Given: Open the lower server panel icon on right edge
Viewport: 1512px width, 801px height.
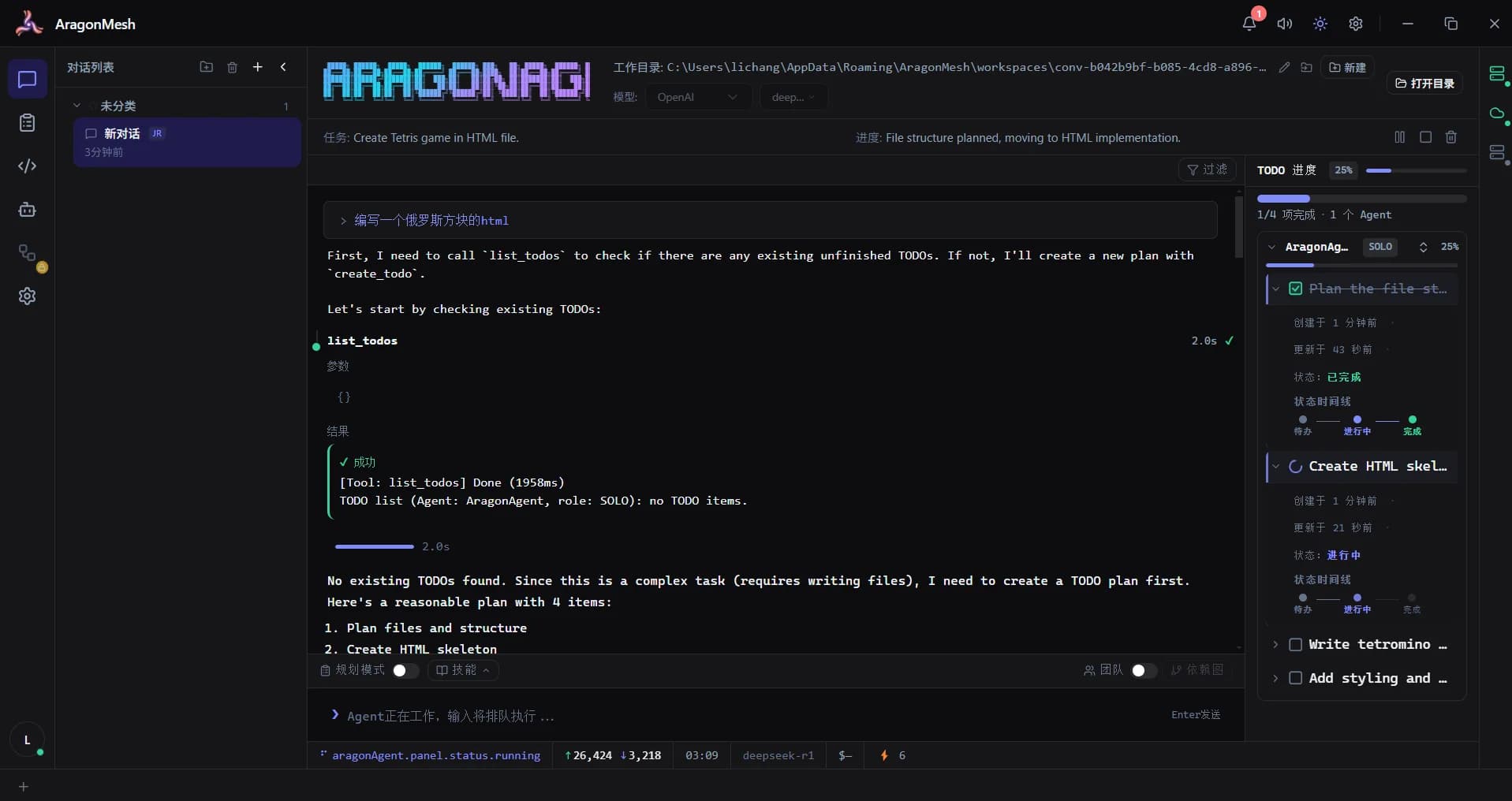Looking at the screenshot, I should point(1496,153).
